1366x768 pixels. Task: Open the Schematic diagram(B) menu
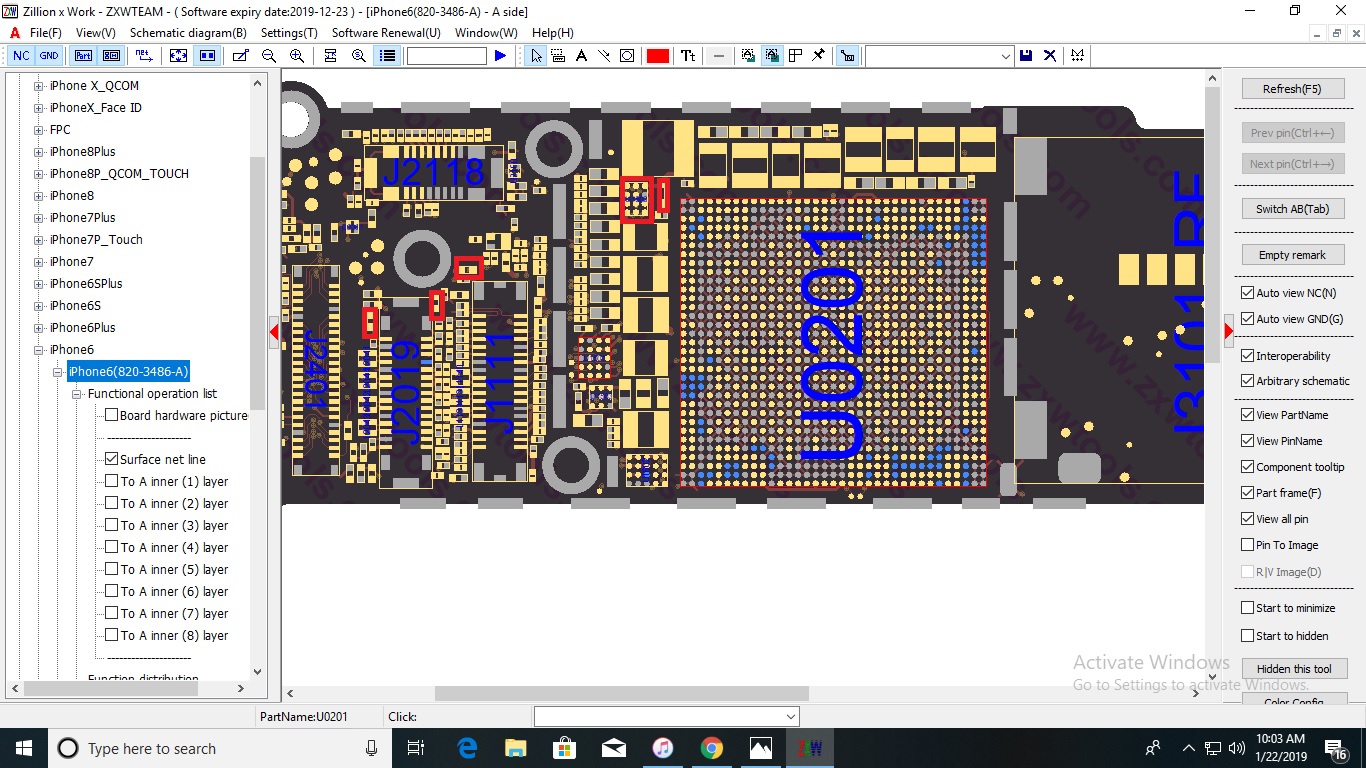[188, 33]
